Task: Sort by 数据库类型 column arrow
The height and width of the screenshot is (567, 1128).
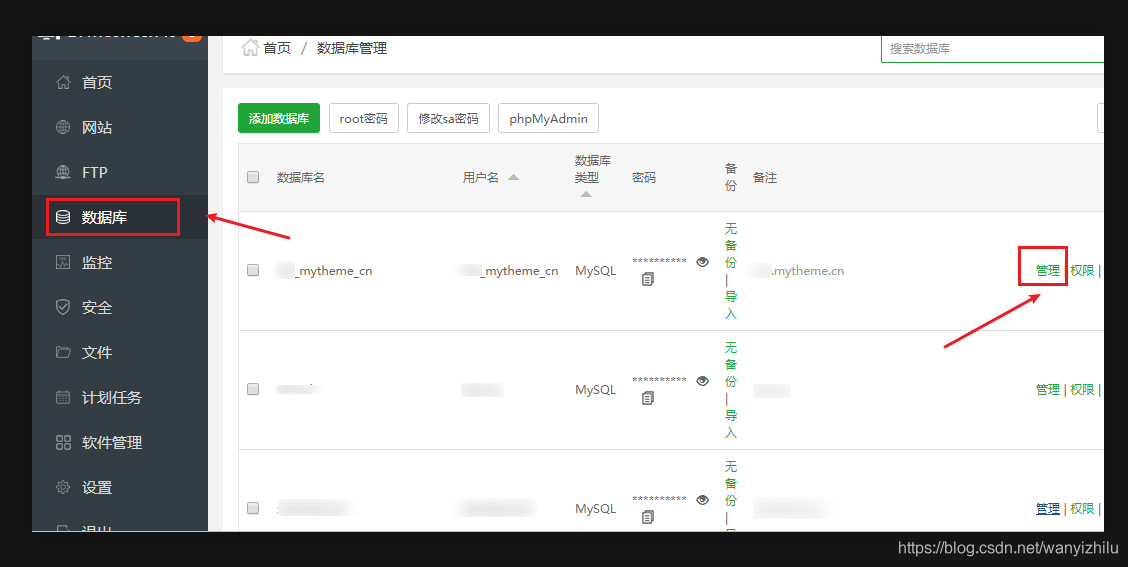Action: [x=586, y=194]
